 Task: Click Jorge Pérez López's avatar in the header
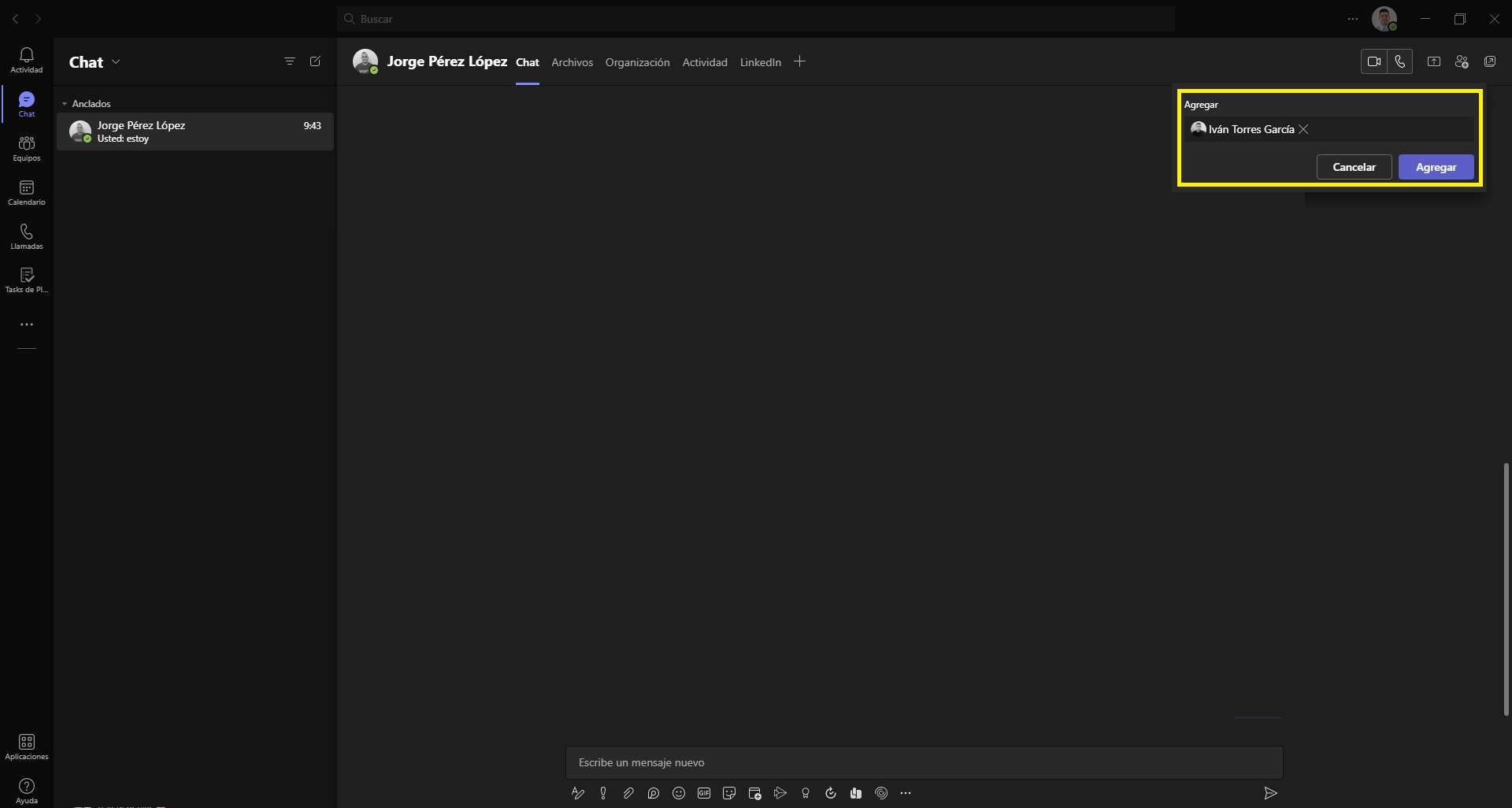(365, 61)
